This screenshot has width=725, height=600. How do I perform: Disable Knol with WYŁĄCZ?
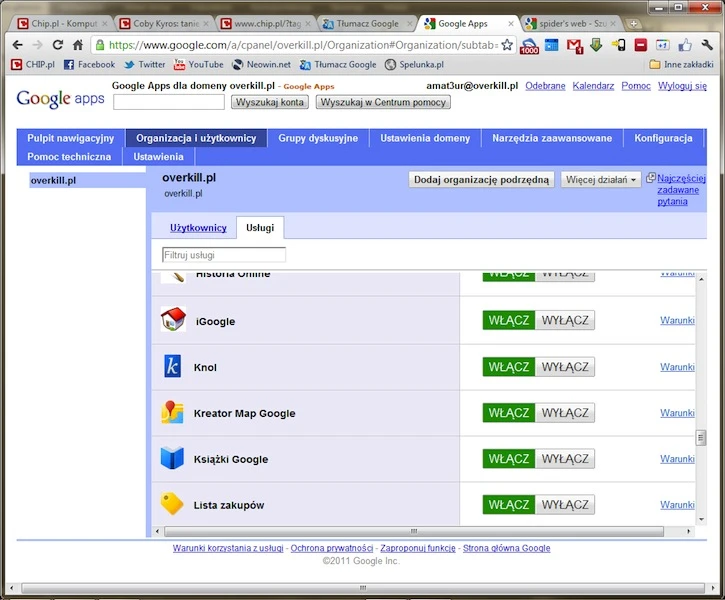tap(565, 367)
